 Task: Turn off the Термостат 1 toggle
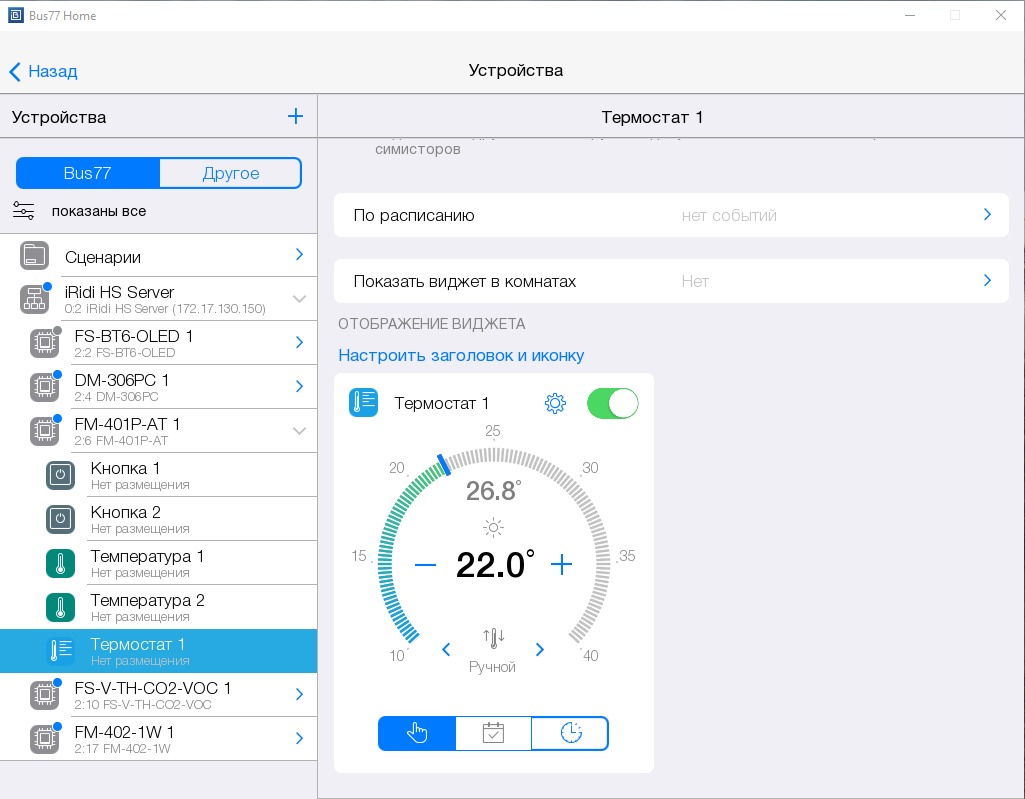[x=612, y=404]
